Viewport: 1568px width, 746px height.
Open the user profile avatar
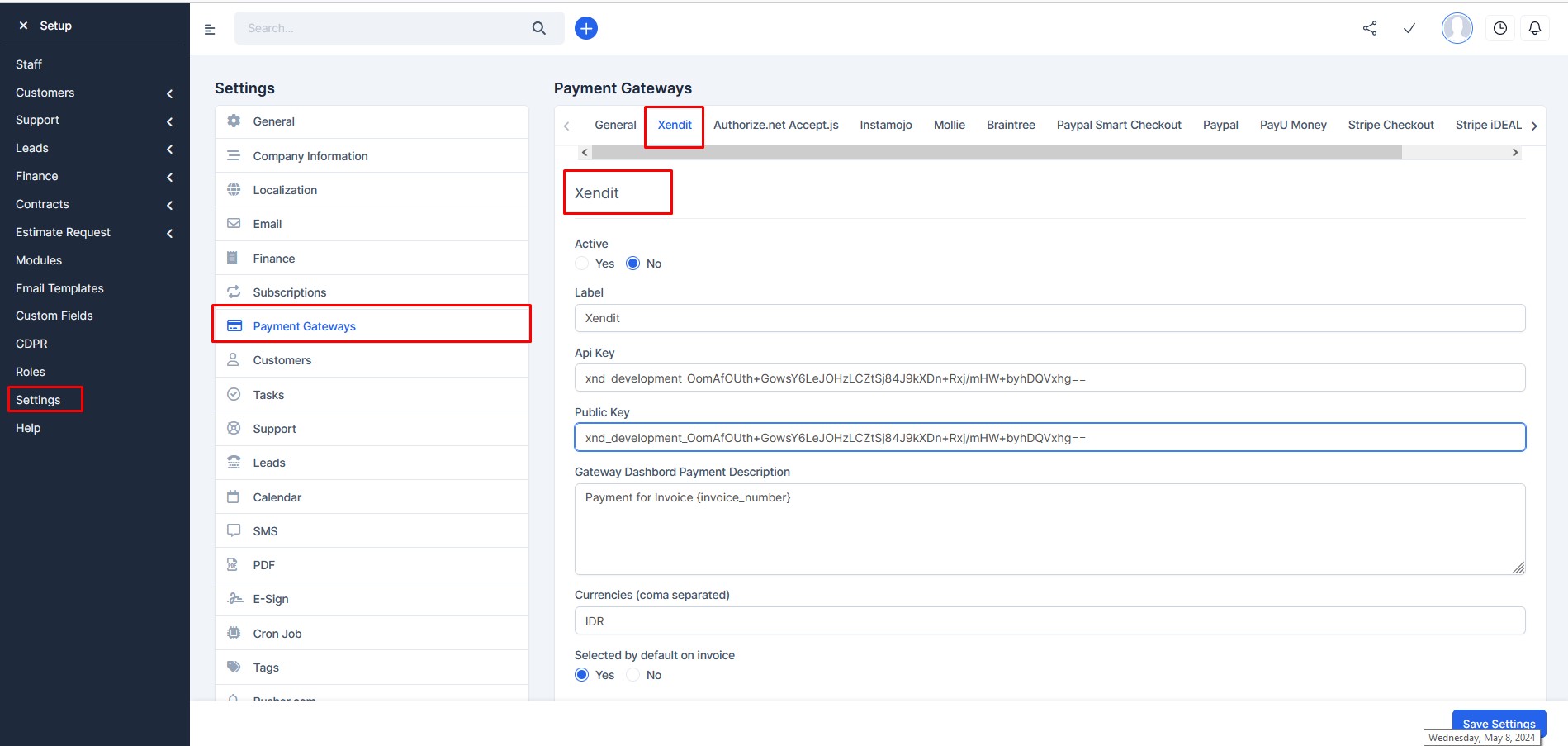(x=1457, y=28)
